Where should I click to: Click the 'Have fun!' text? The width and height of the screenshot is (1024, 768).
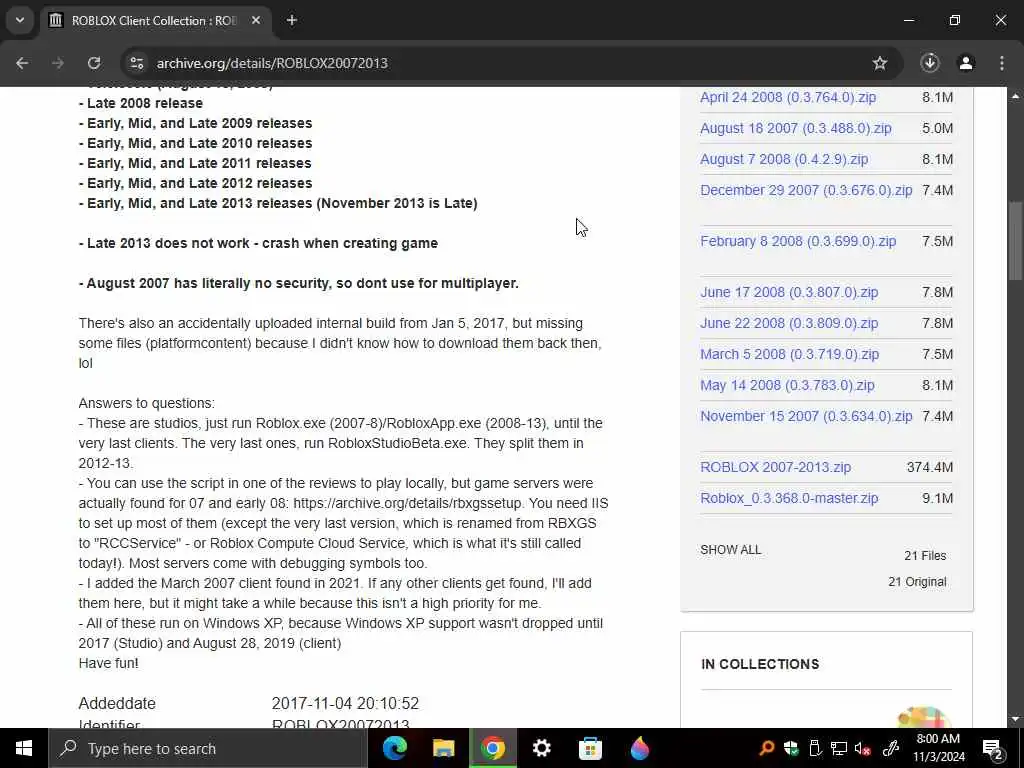pyautogui.click(x=108, y=663)
